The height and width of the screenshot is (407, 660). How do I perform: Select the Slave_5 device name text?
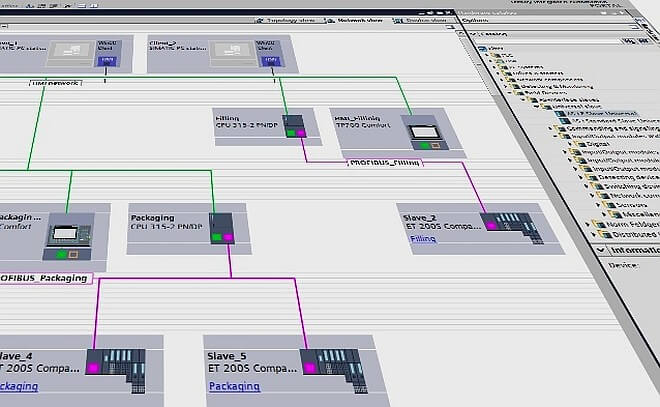(x=227, y=356)
